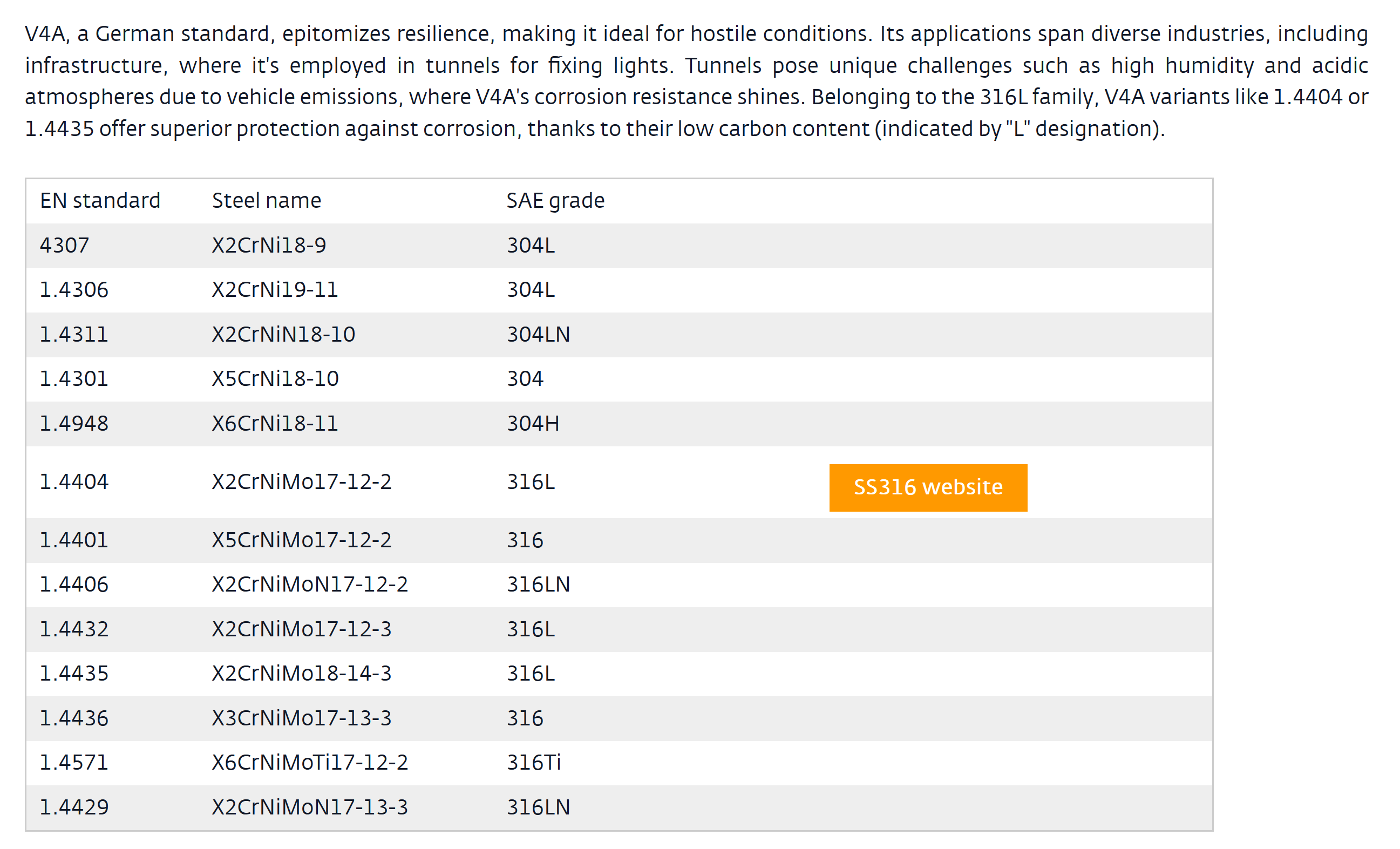The height and width of the screenshot is (849, 1400).
Task: Open the SS316 website button
Action: [x=928, y=487]
